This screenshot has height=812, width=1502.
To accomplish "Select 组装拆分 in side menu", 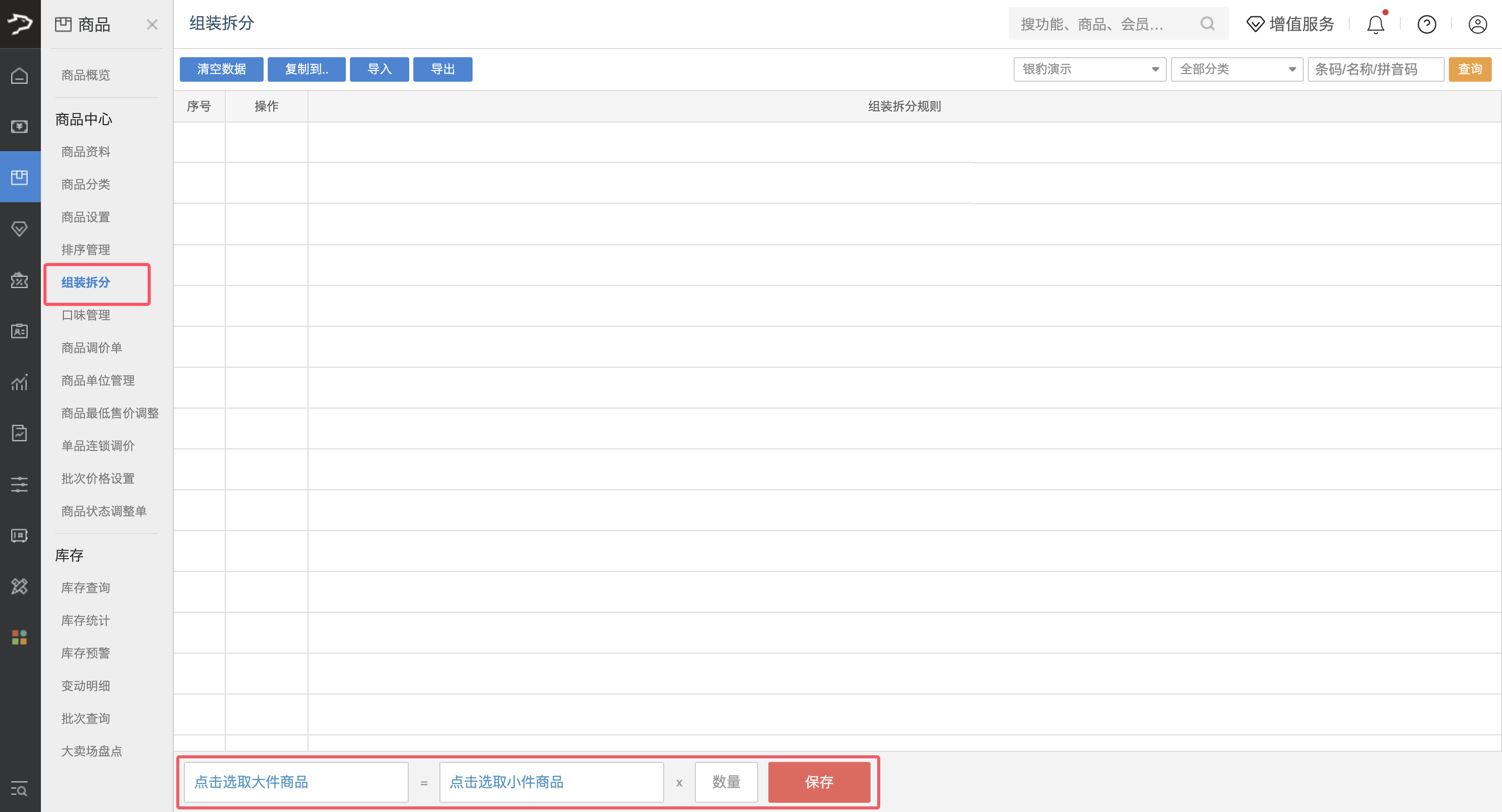I will pos(86,283).
